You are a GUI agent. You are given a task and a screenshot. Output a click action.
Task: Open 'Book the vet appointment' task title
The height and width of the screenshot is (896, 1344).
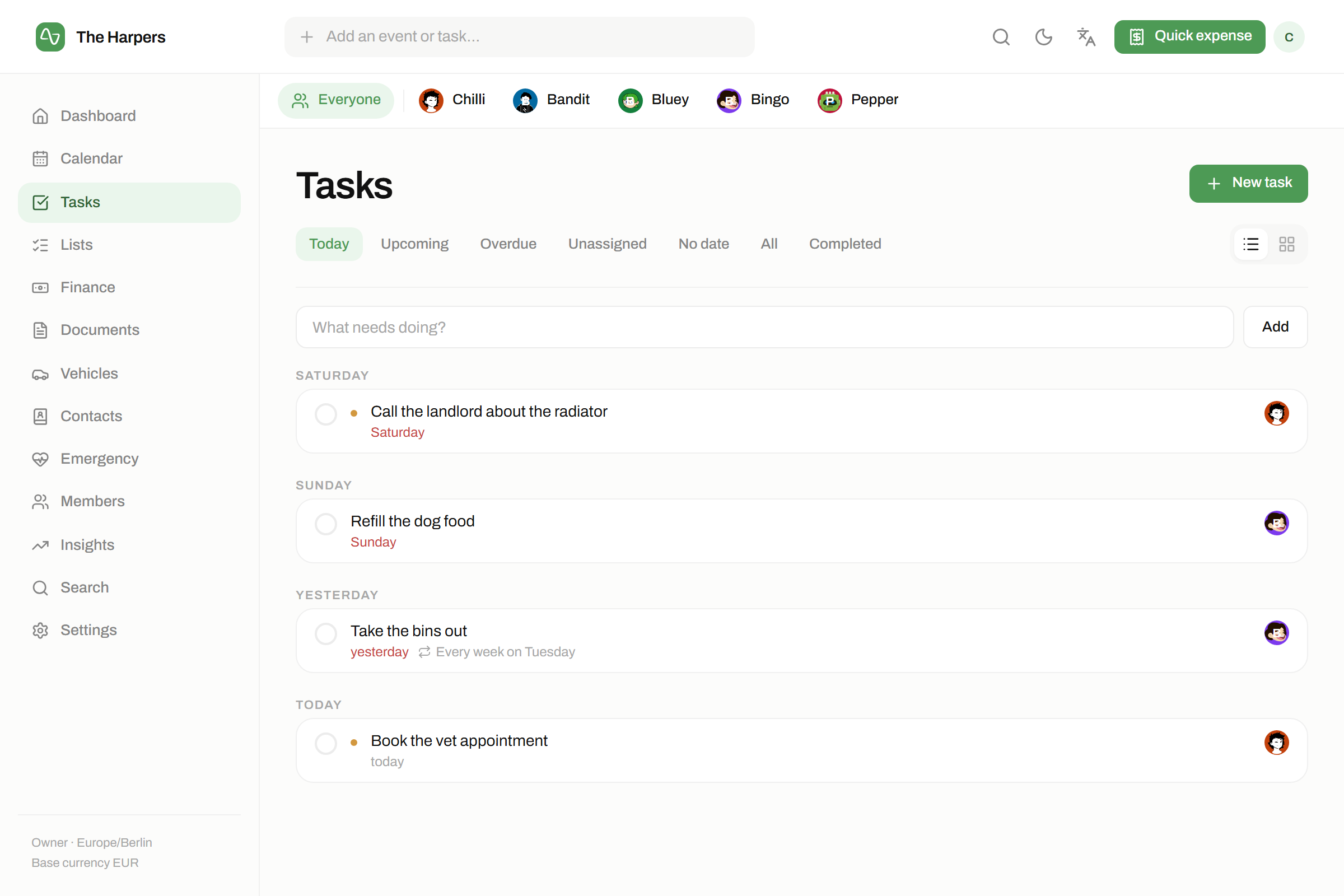[x=459, y=740]
